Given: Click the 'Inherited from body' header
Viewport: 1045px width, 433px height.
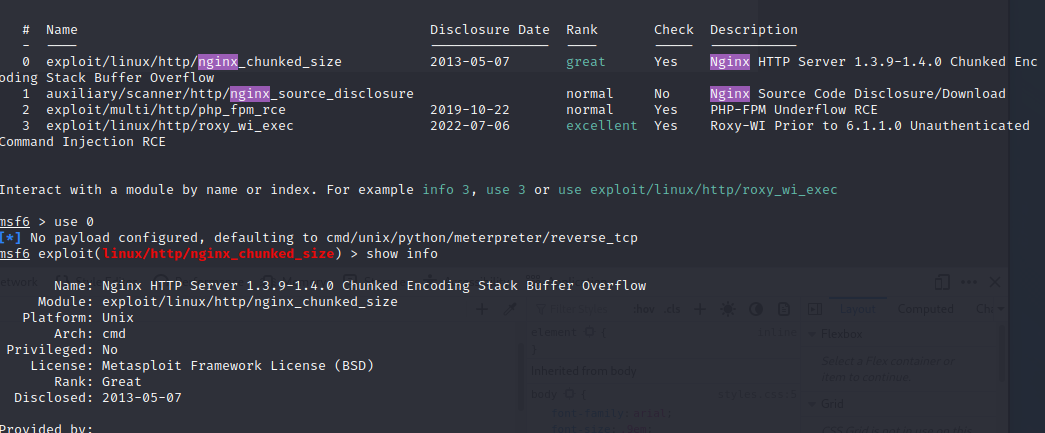Looking at the screenshot, I should tap(583, 371).
